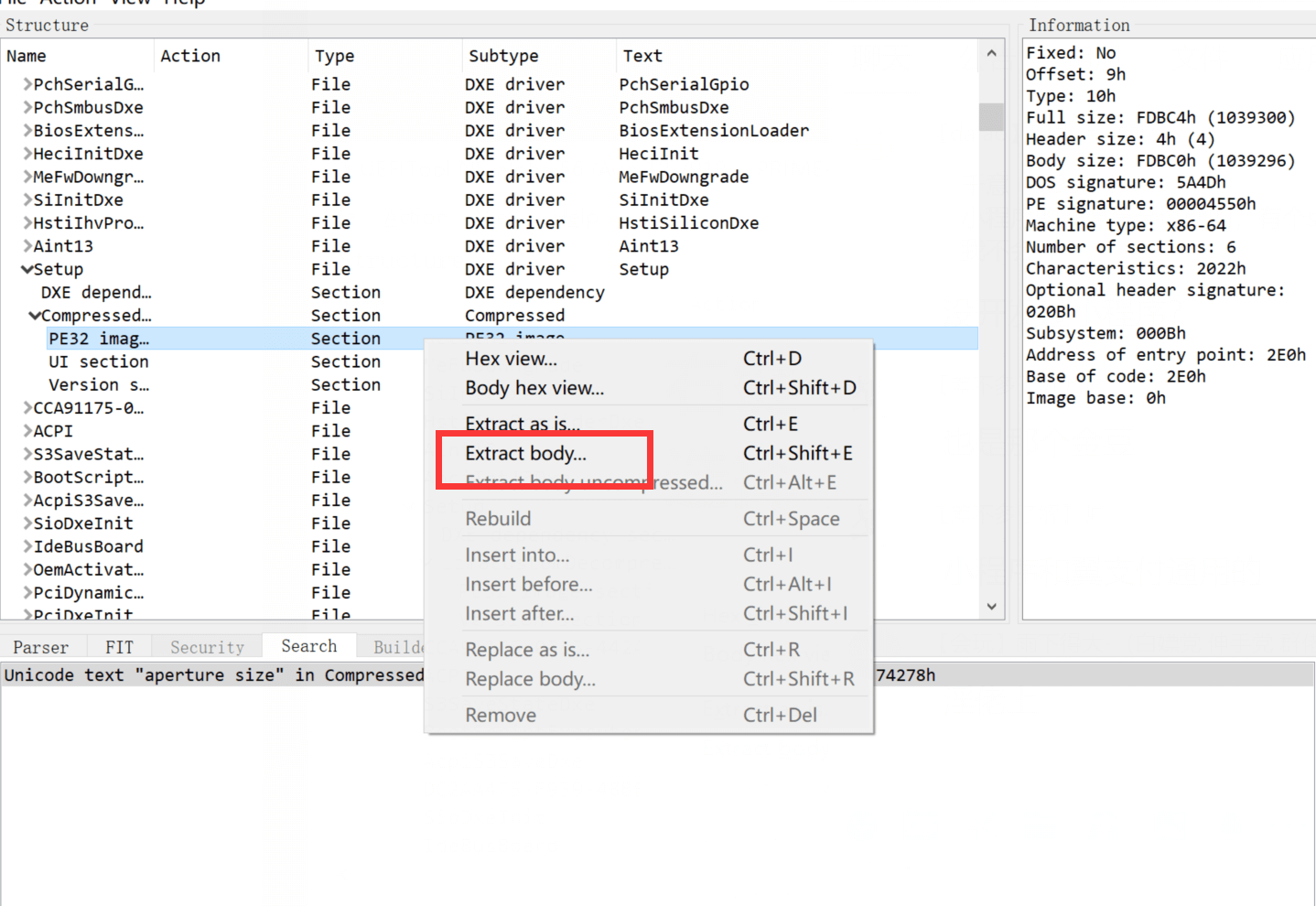Open the FIT tab
The image size is (1316, 906).
(119, 647)
